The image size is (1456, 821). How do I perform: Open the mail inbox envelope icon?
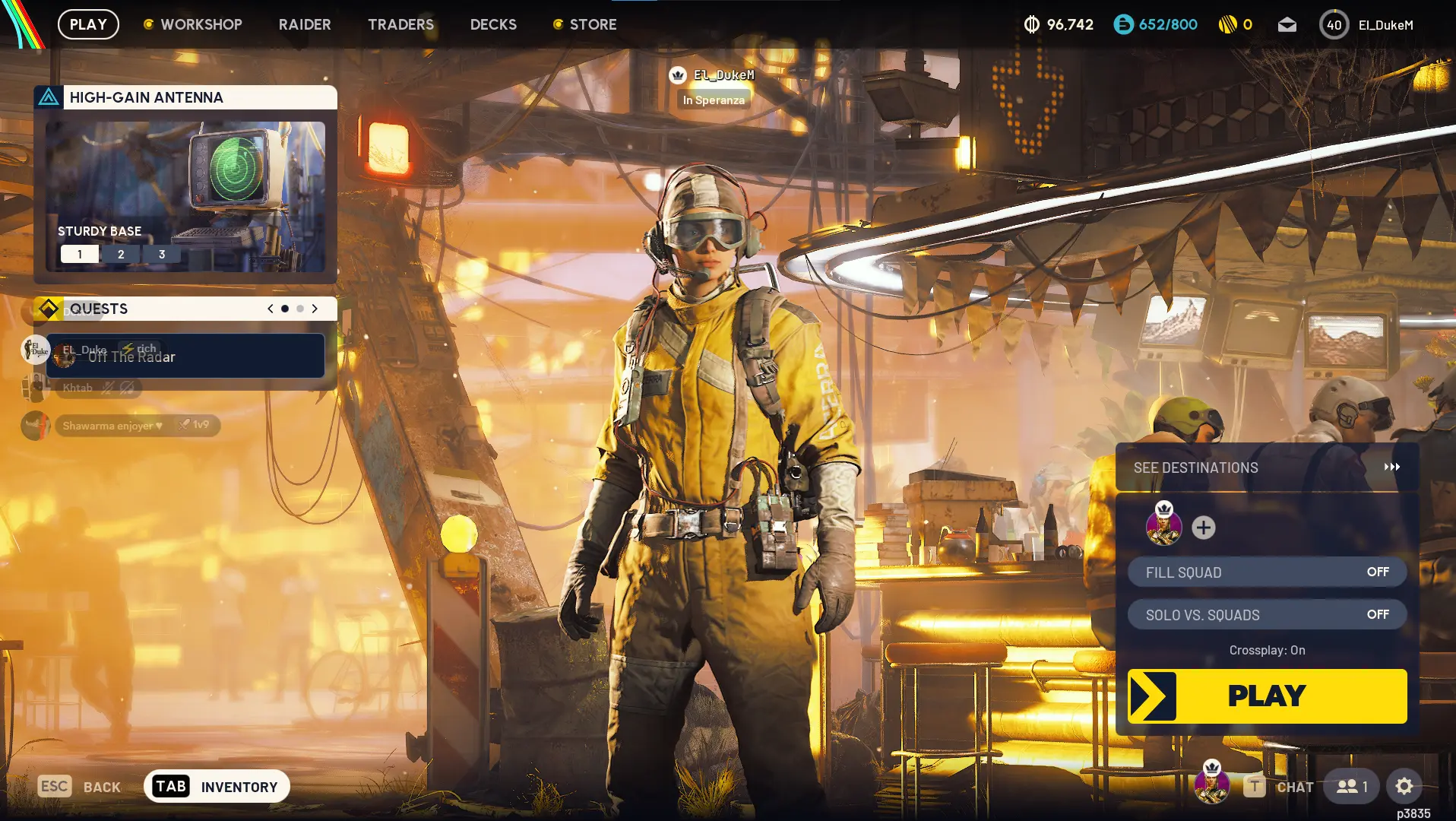pyautogui.click(x=1287, y=25)
